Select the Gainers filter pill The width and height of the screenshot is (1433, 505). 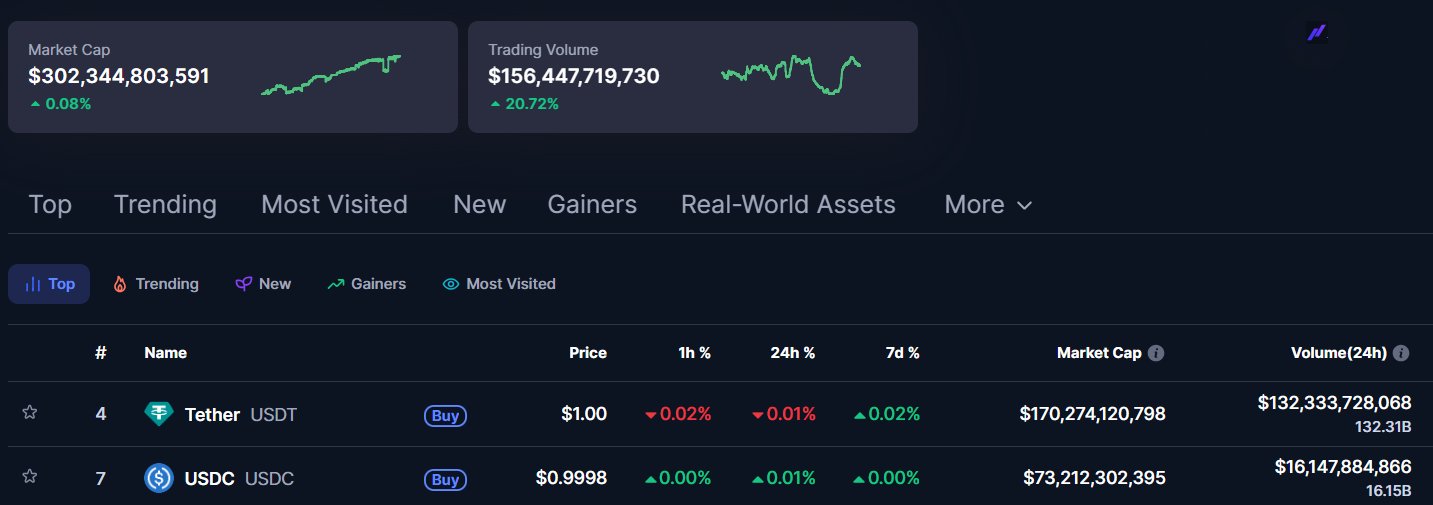(367, 284)
